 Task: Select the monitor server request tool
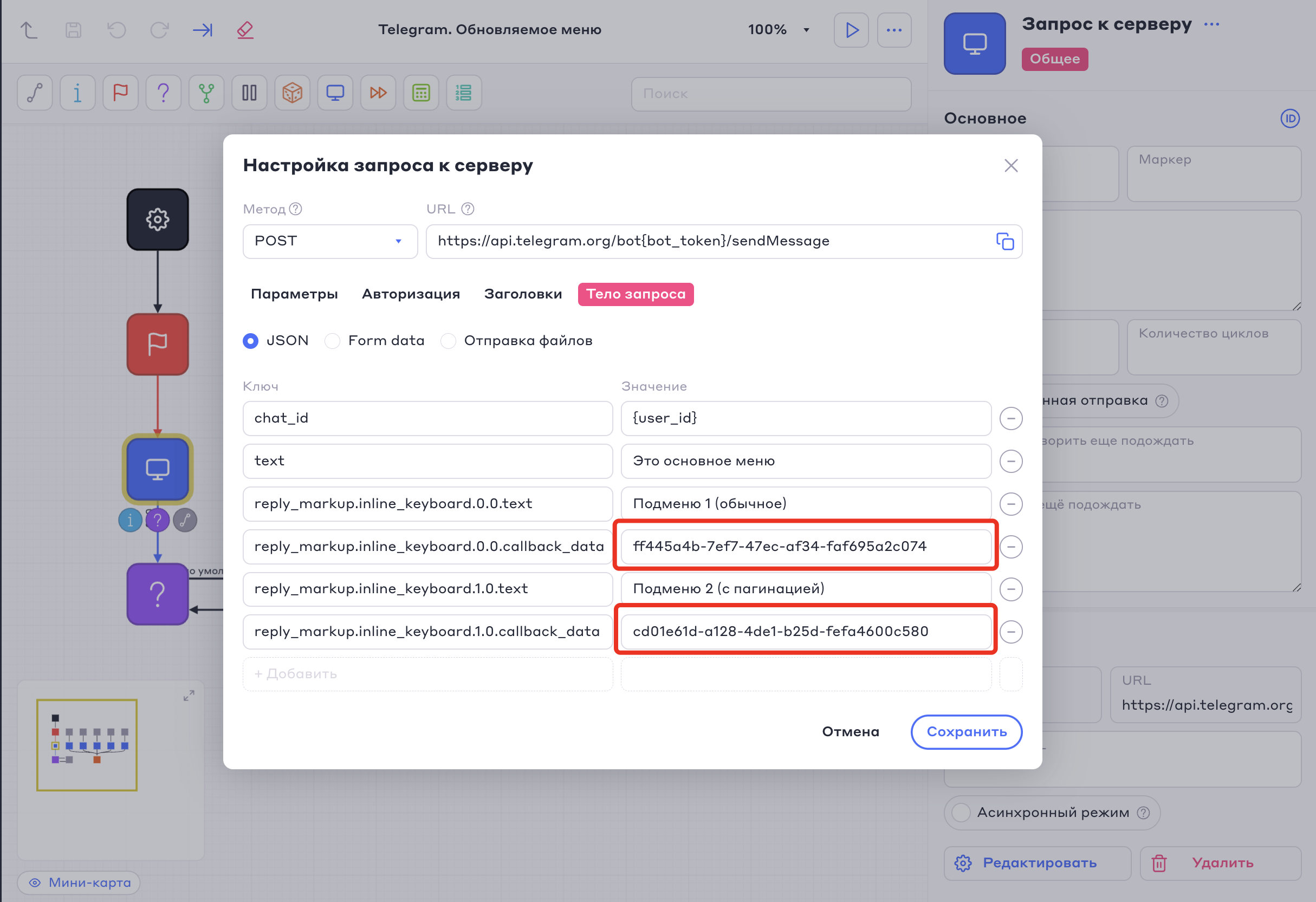tap(335, 93)
